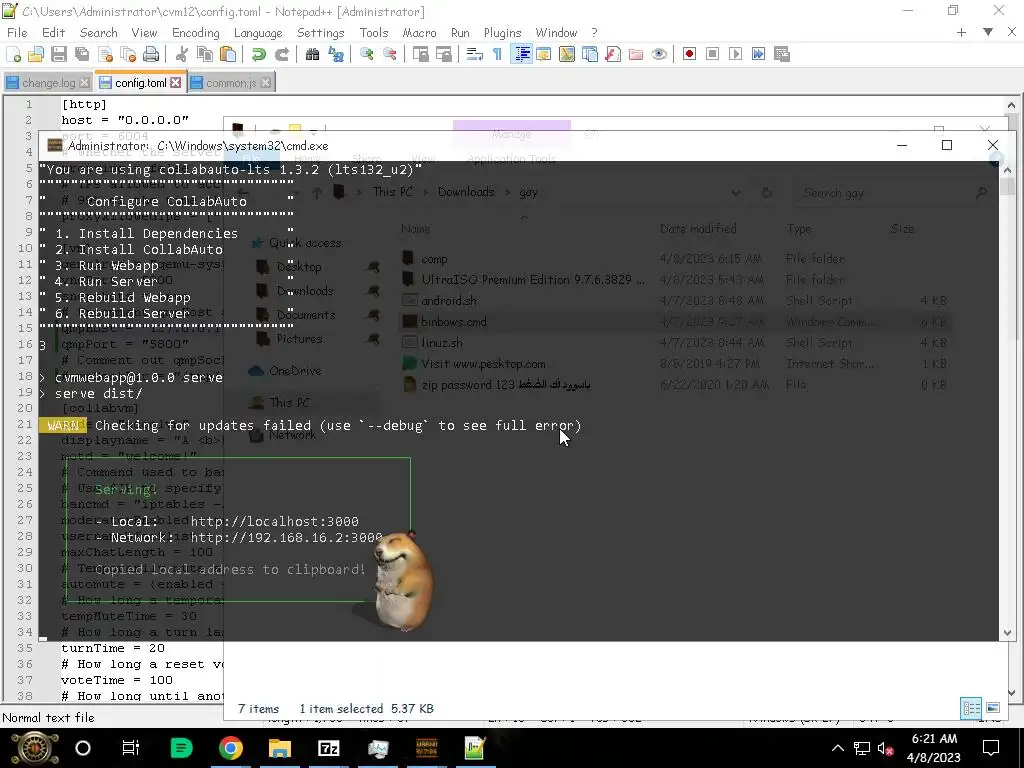Stop macro recording
The height and width of the screenshot is (768, 1024).
pyautogui.click(x=712, y=54)
